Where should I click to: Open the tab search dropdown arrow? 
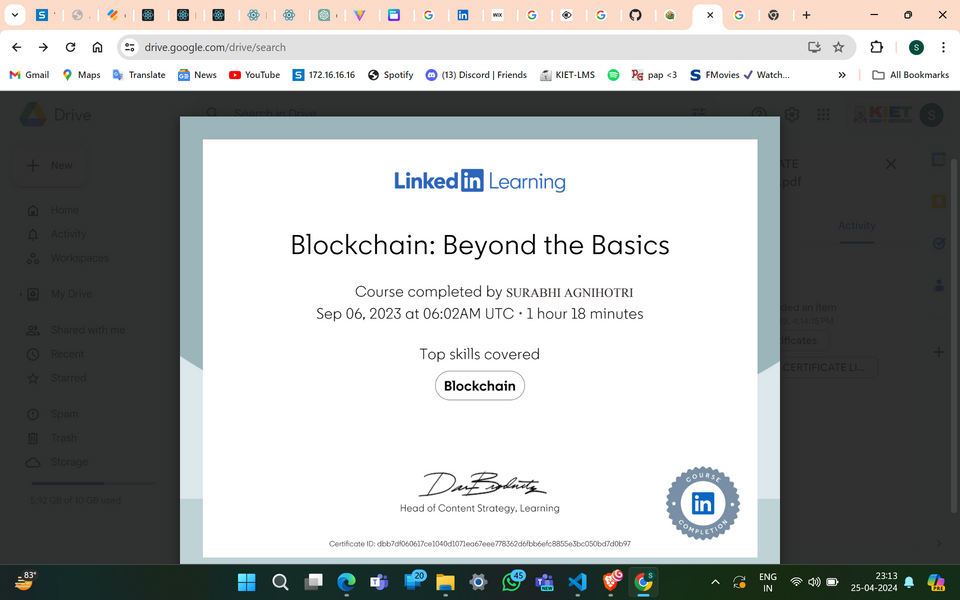[15, 15]
